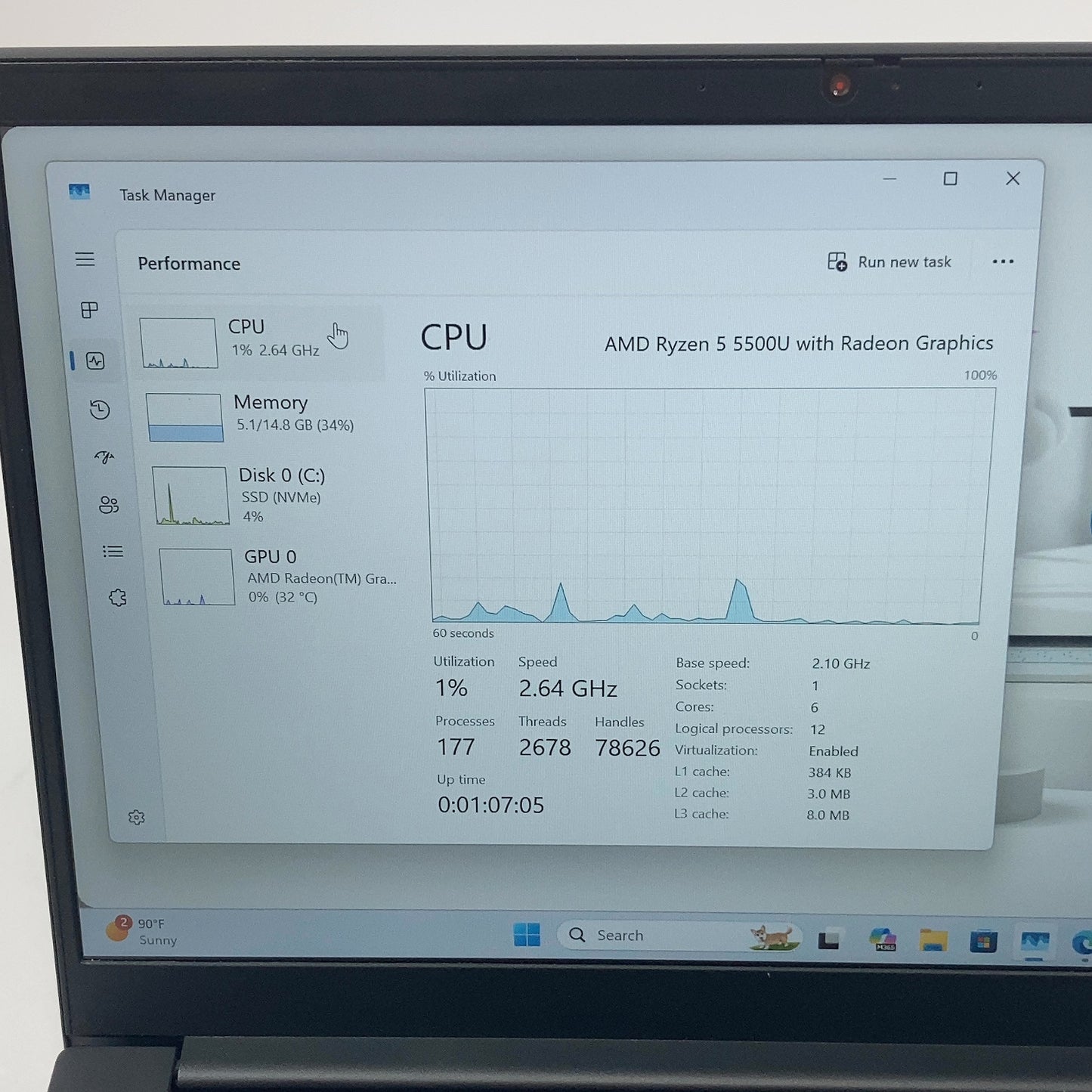Click Run new task button
The height and width of the screenshot is (1092, 1092).
[x=889, y=262]
